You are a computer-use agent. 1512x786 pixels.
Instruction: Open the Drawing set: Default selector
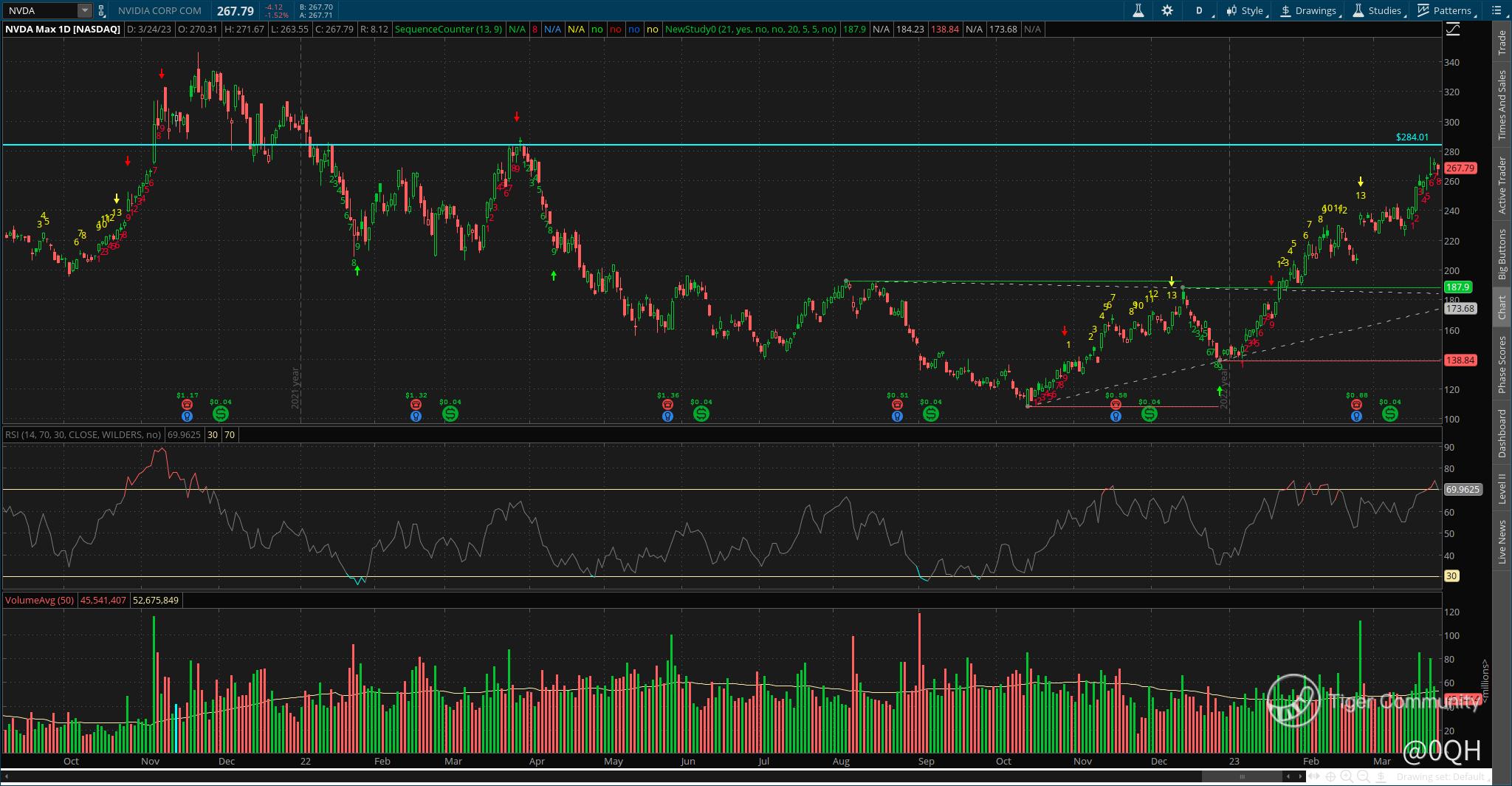tap(1441, 777)
